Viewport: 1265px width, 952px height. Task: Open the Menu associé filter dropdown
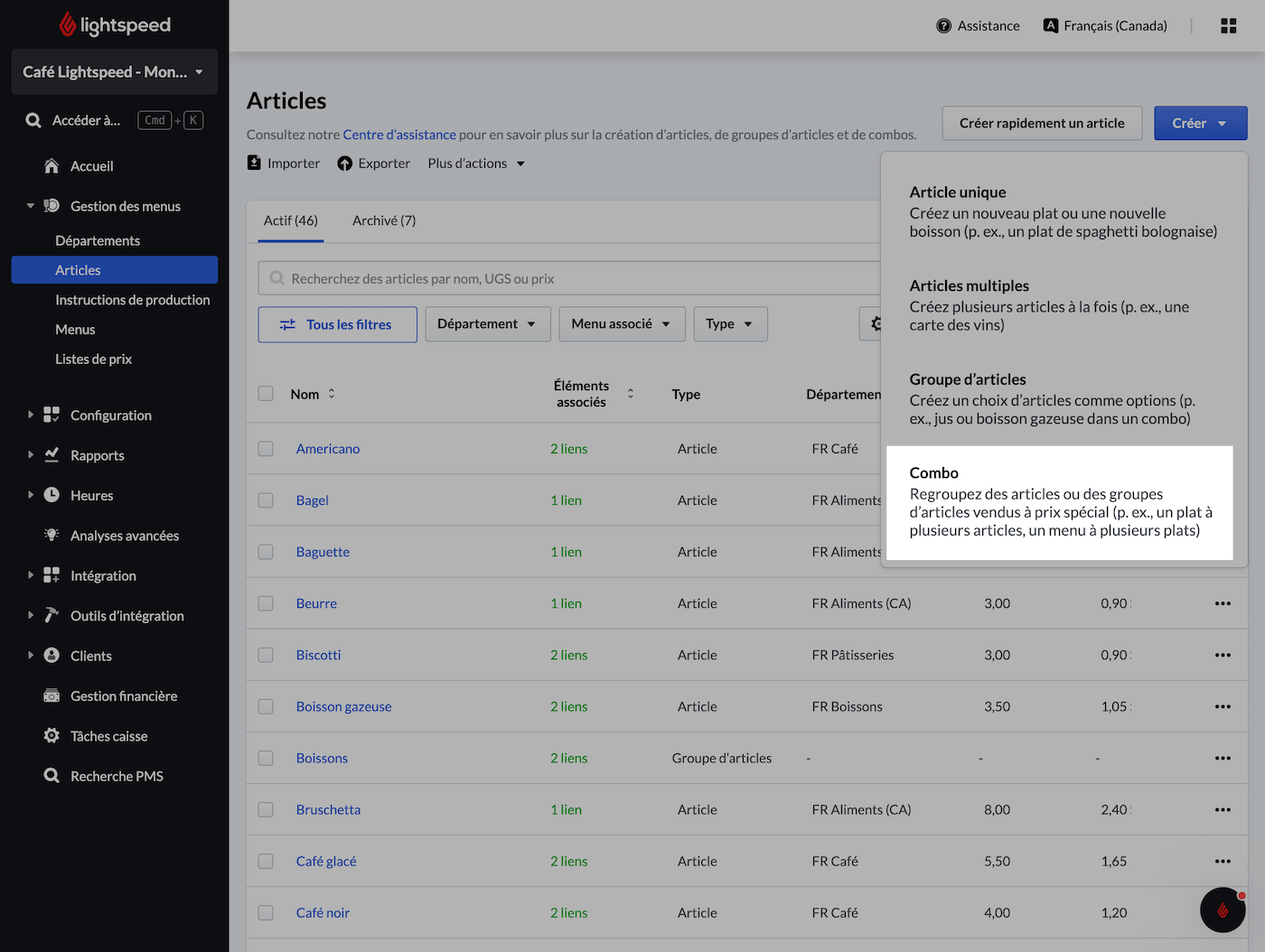point(623,324)
